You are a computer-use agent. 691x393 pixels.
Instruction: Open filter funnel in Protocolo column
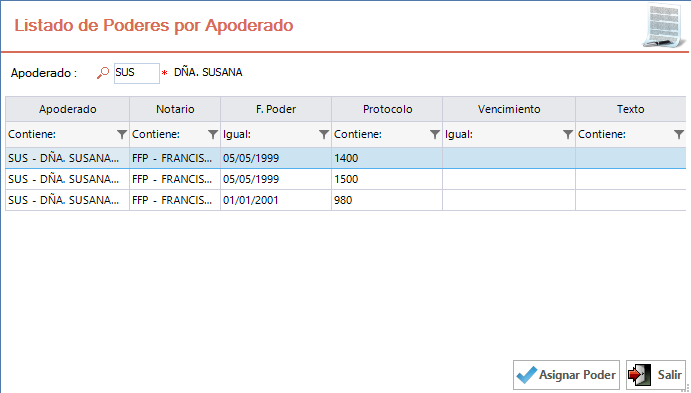point(435,134)
